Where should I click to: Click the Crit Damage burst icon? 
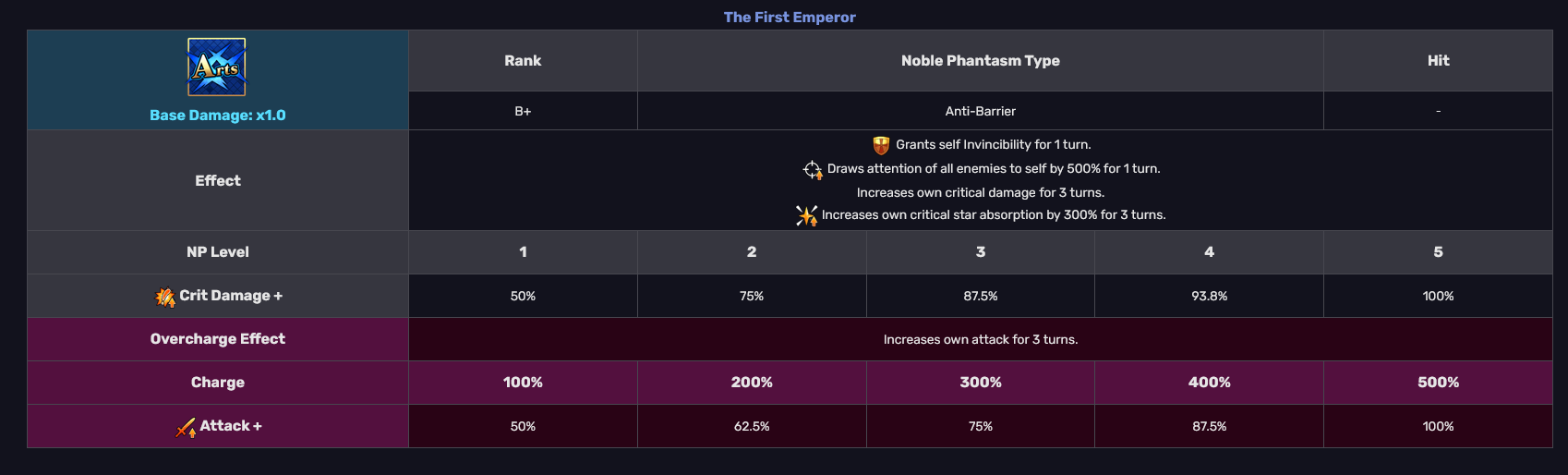point(165,297)
